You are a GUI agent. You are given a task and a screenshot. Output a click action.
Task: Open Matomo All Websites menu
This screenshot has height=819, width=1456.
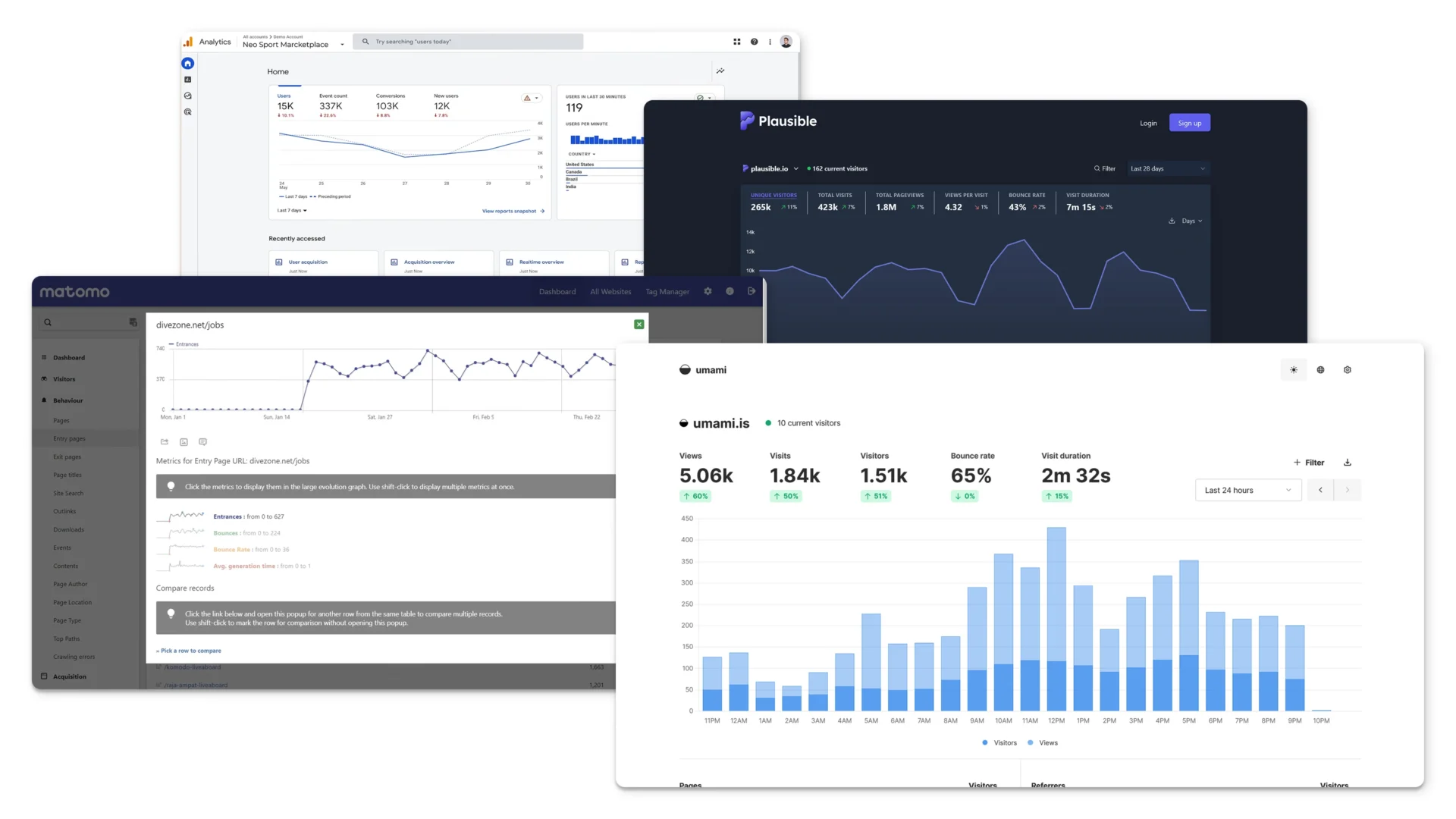[610, 292]
